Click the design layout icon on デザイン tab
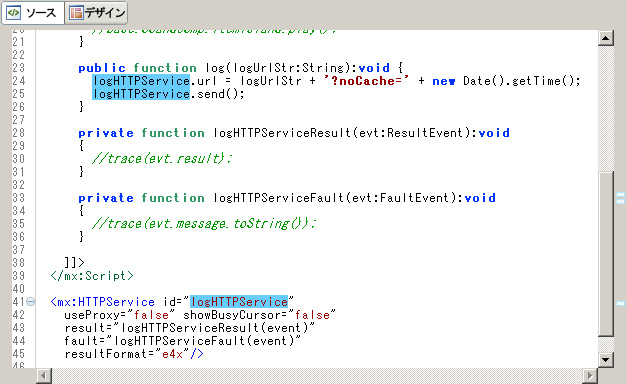 point(76,13)
